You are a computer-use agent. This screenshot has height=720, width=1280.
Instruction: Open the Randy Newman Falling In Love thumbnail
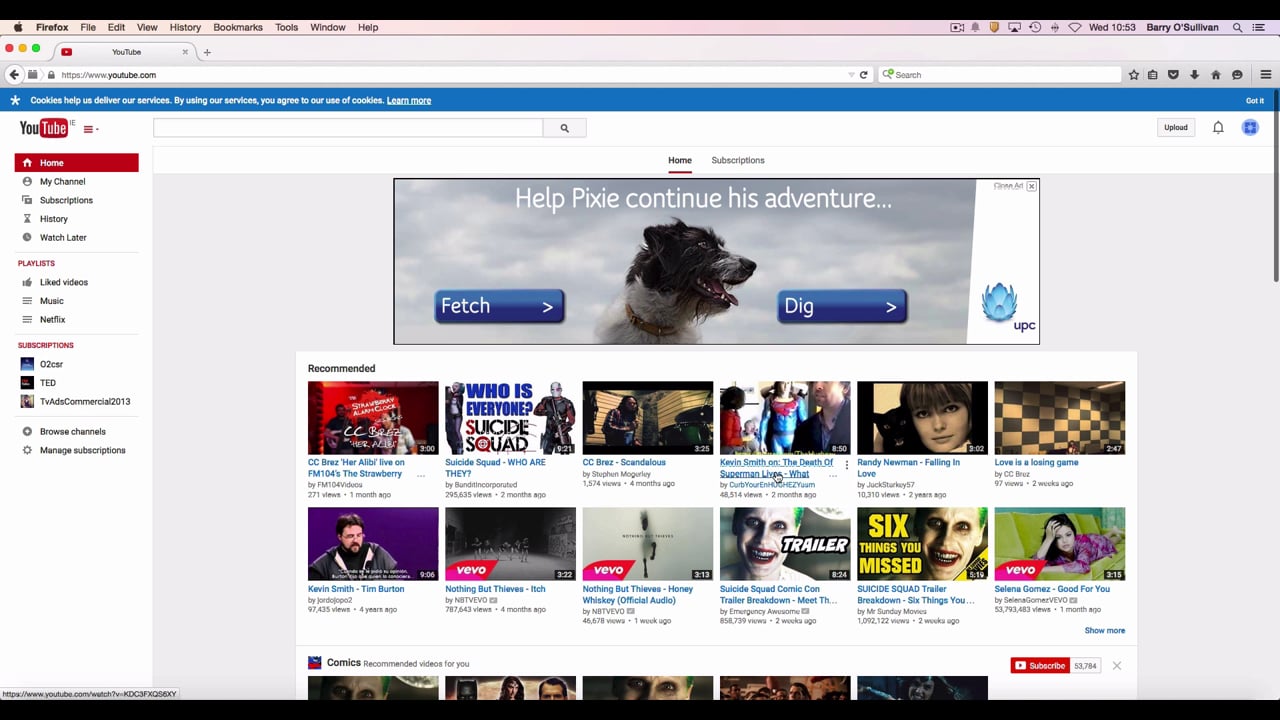(922, 418)
